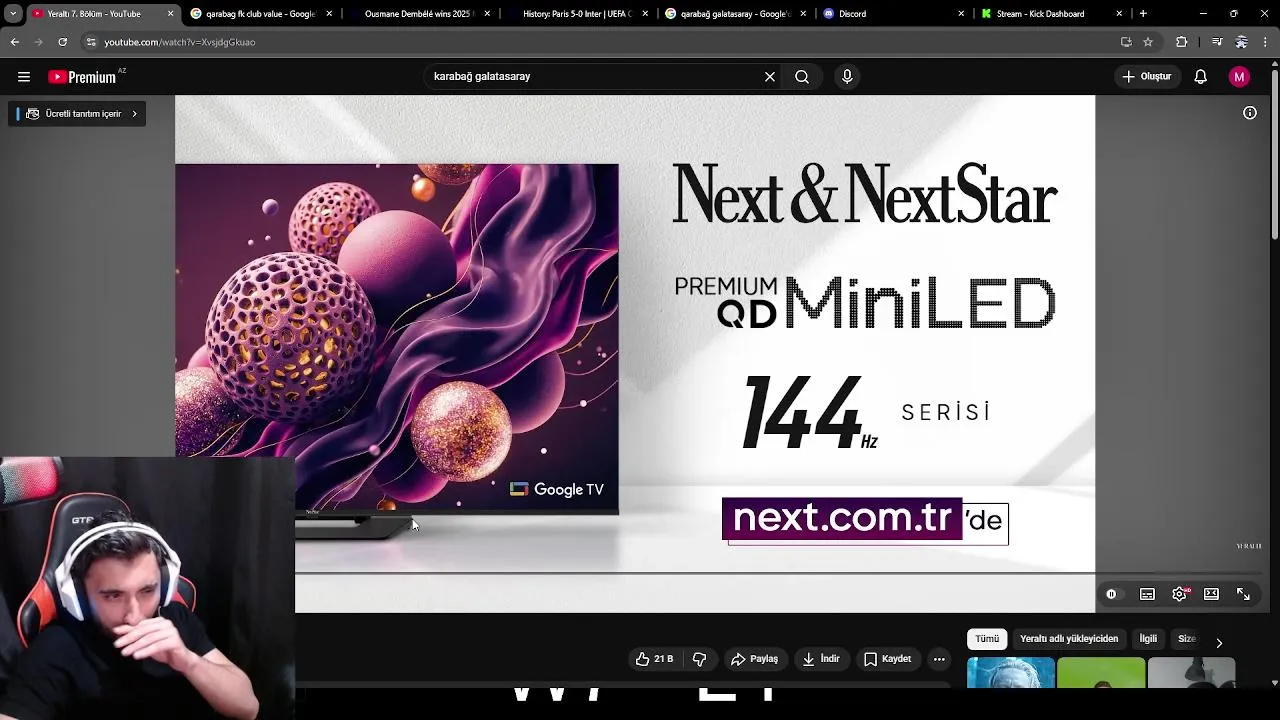Save the video with Kaydet
This screenshot has width=1280, height=720.
[x=888, y=659]
